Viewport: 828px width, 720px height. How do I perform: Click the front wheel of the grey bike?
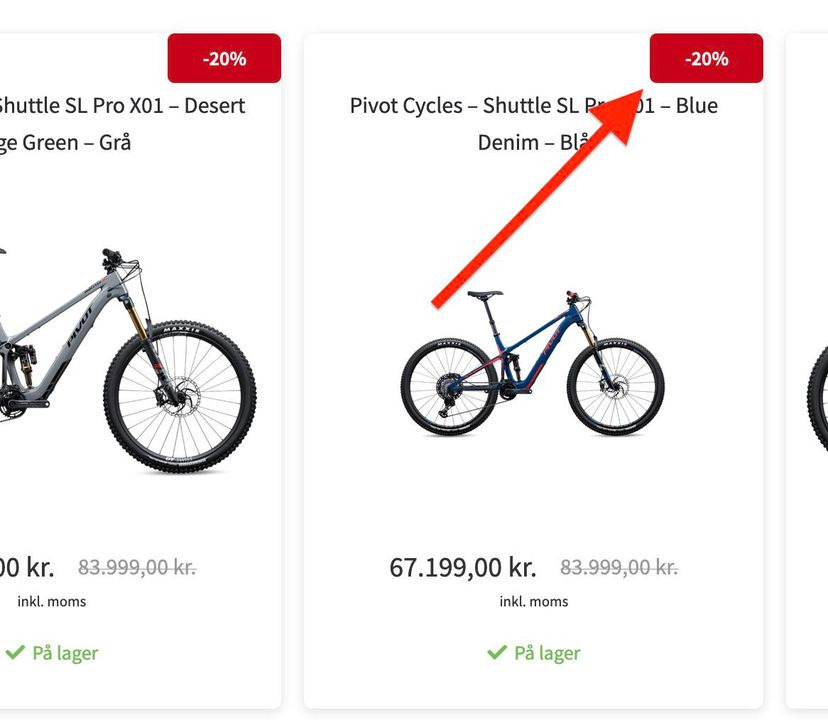pyautogui.click(x=180, y=395)
